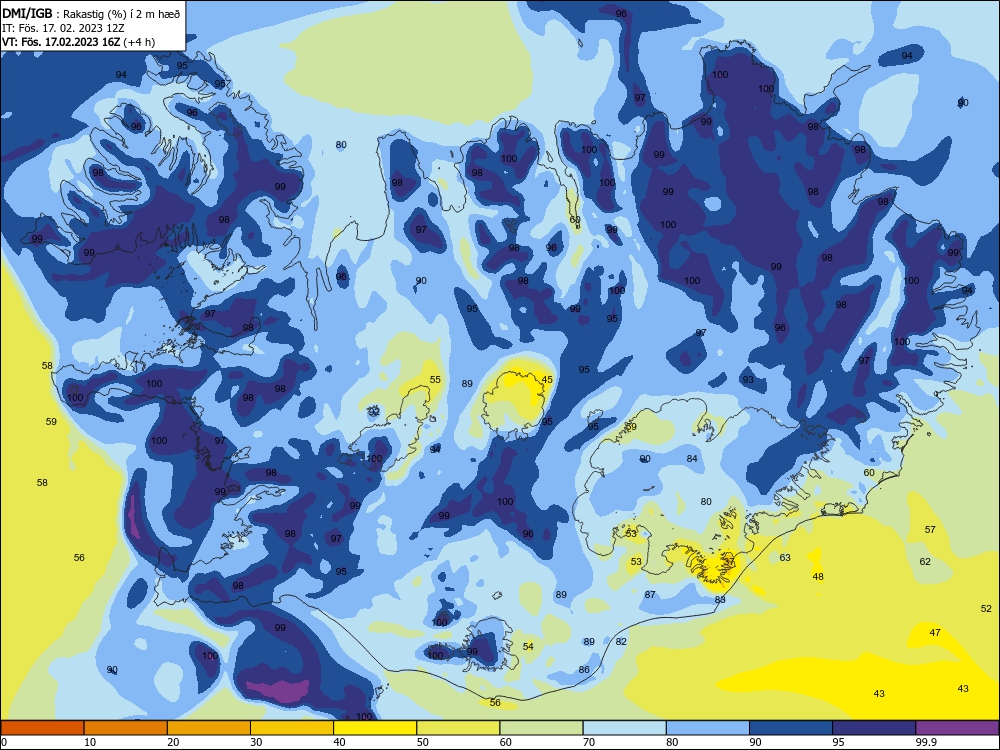Select the purple legend swatch above 99.9

tap(957, 728)
